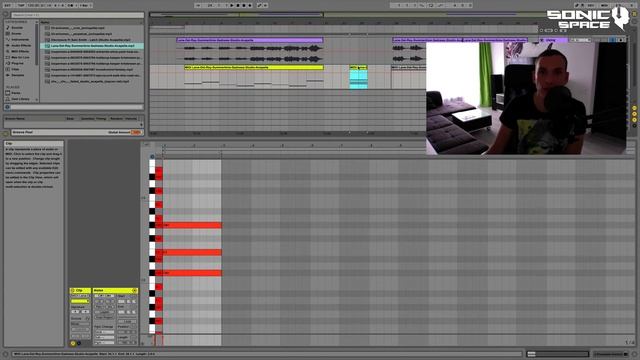640x360 pixels.
Task: Select Disclosure ft Sam Smith Latch file
Action: coord(90,40)
